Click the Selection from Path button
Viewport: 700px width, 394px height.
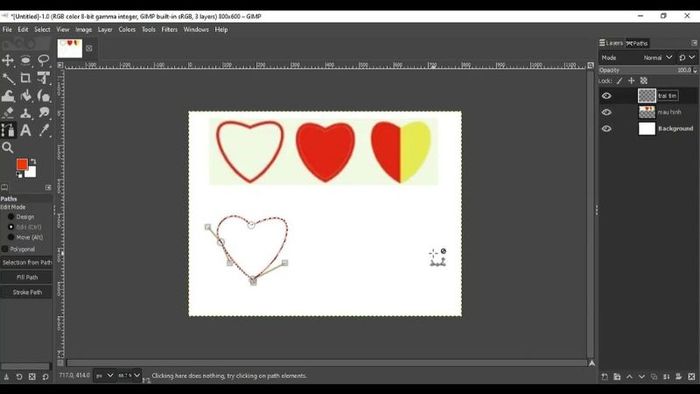[27, 262]
